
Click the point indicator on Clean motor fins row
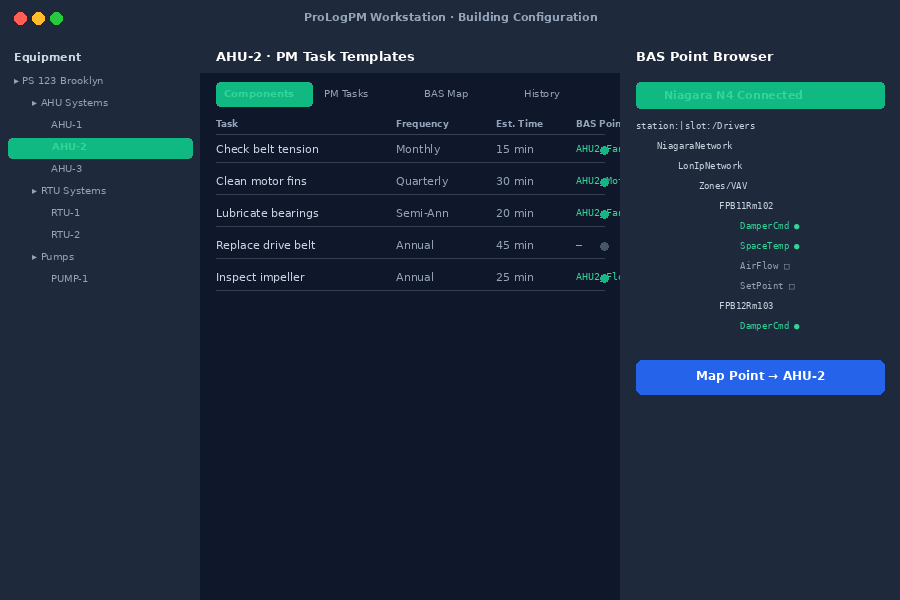604,181
